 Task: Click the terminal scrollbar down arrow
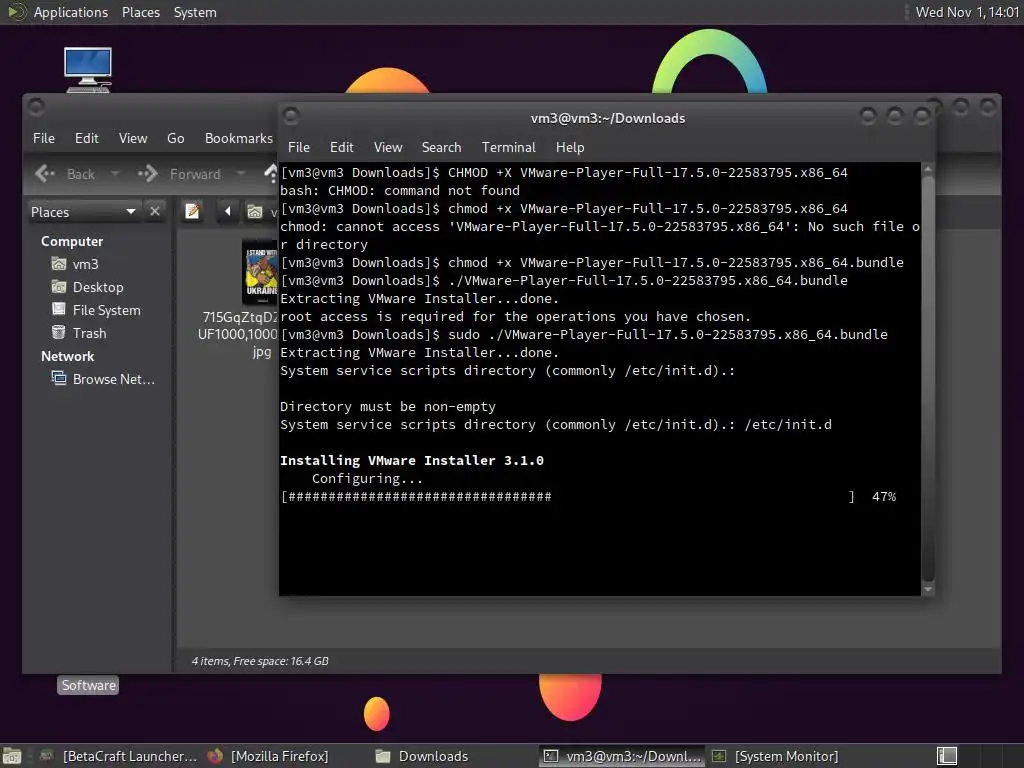click(x=928, y=589)
